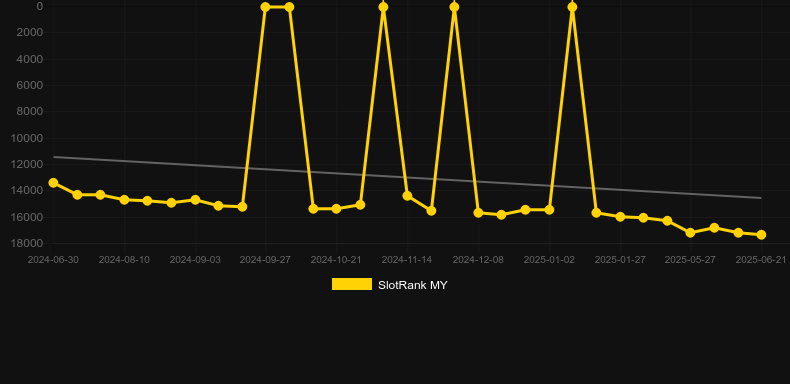Toggle the SlotRank MY legend color box
790x384 pixels.
[x=352, y=284]
